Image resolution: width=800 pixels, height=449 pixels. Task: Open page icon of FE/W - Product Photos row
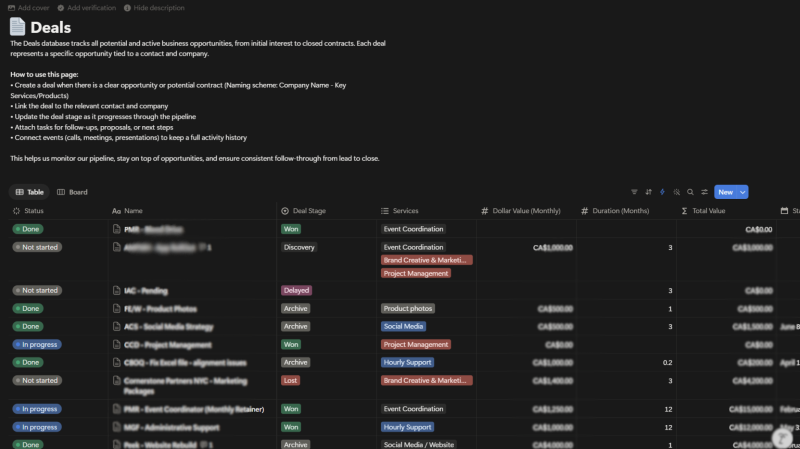tap(117, 309)
